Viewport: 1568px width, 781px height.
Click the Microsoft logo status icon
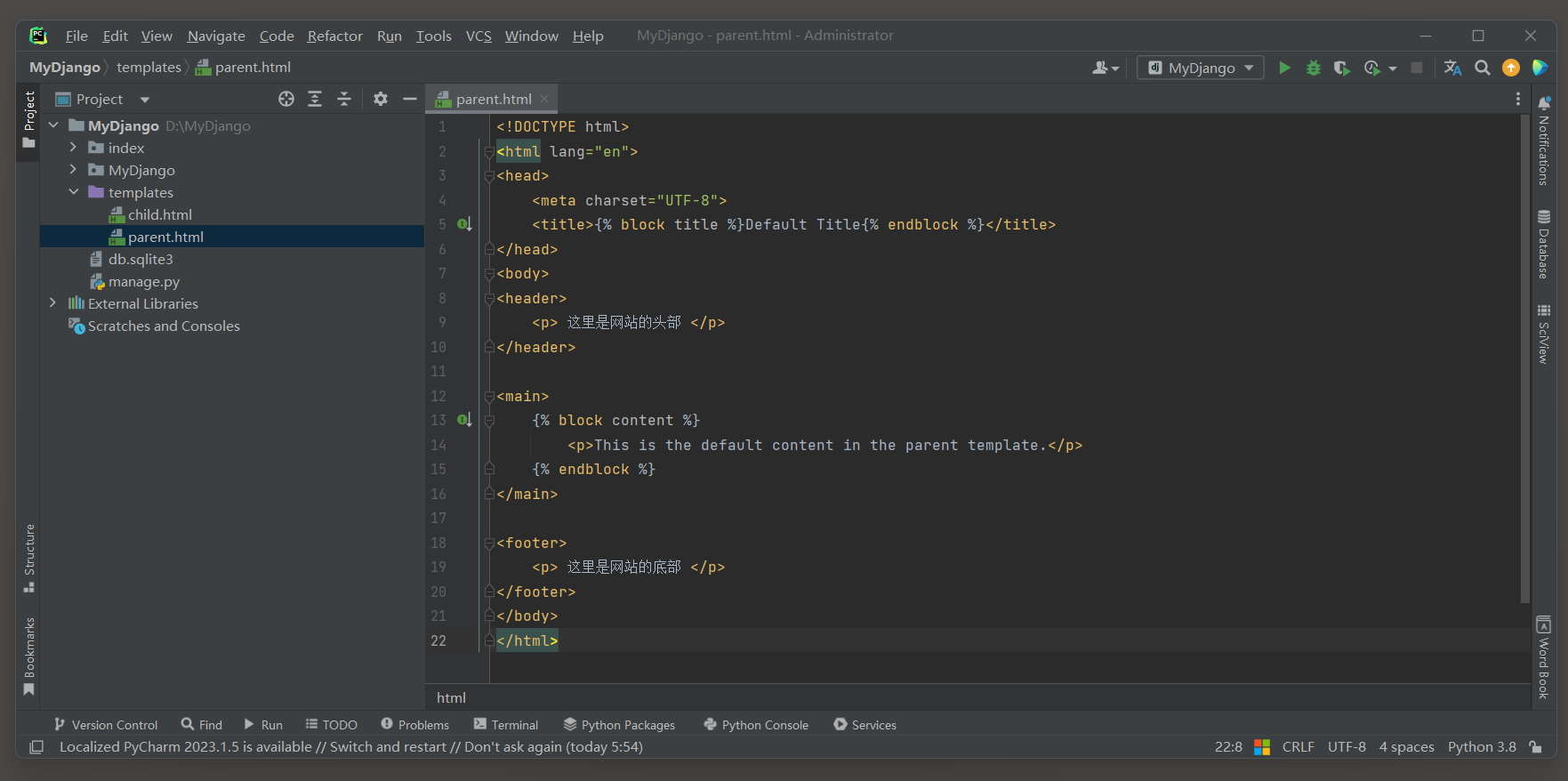[x=1262, y=747]
